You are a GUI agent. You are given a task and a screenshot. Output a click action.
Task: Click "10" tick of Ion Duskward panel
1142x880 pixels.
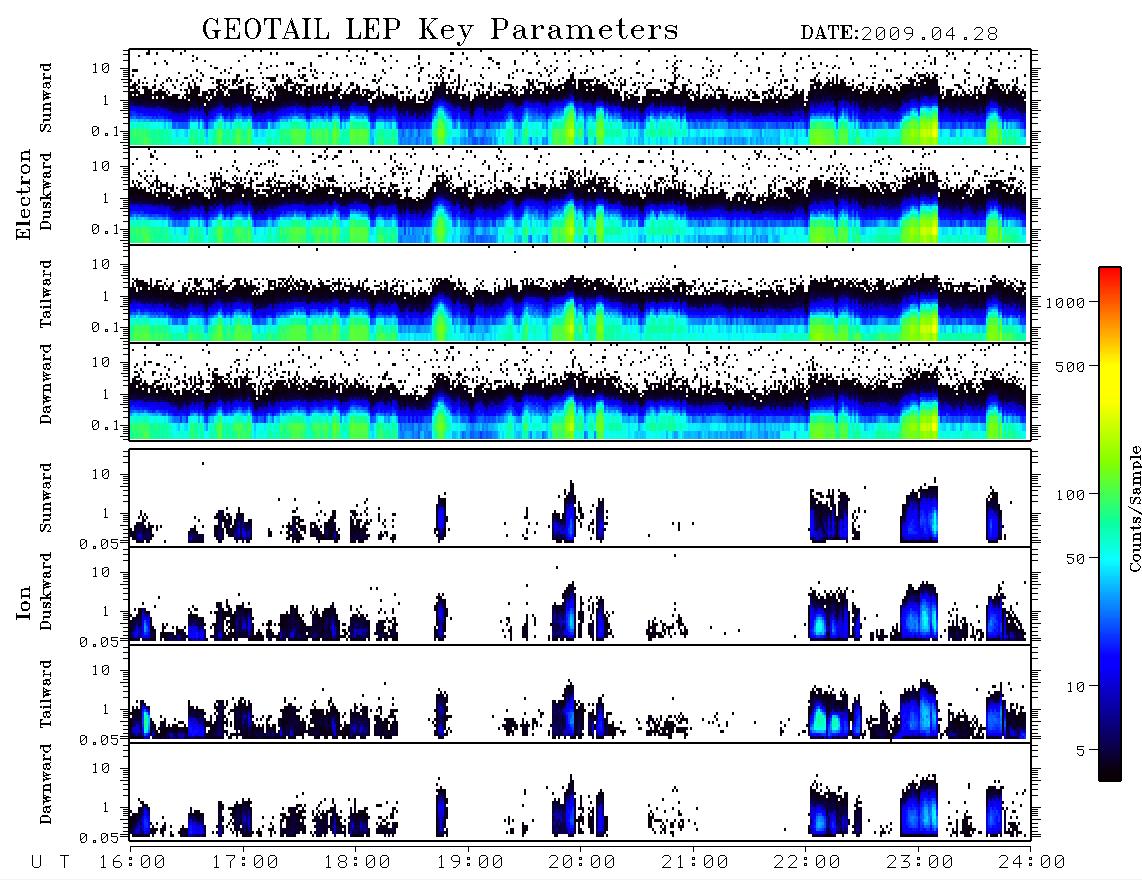101,573
